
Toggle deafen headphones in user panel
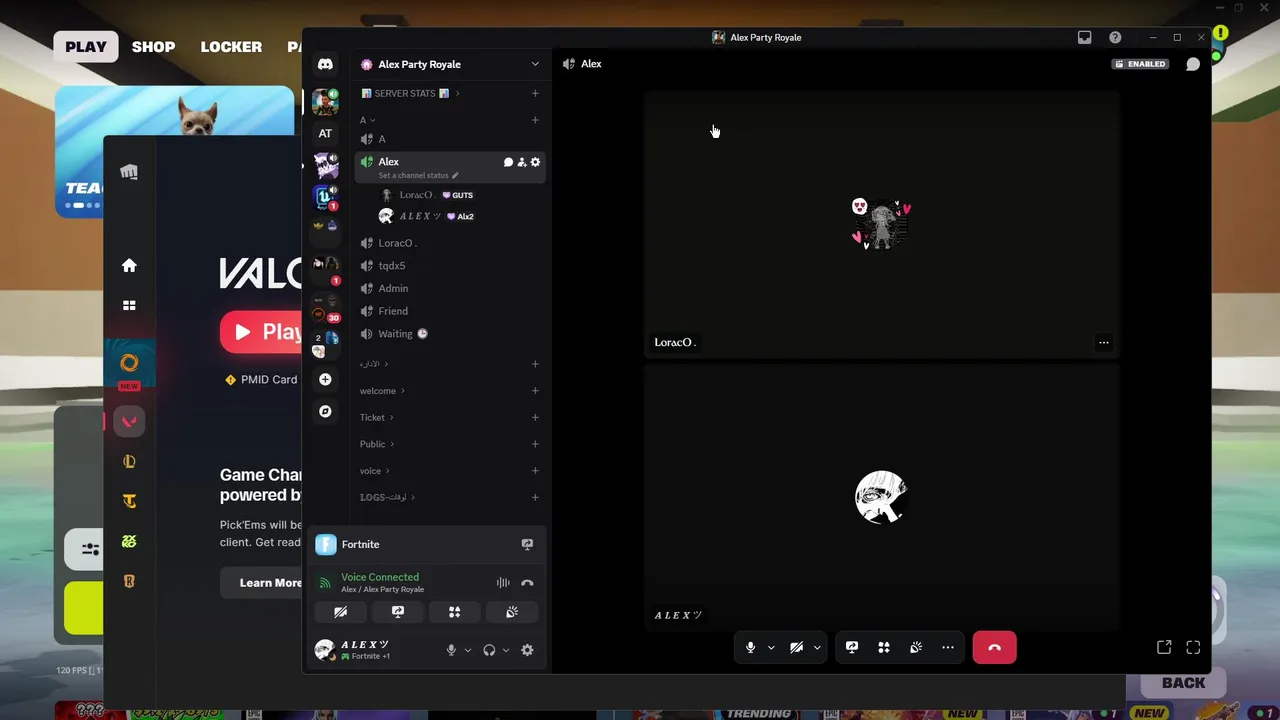tap(489, 650)
